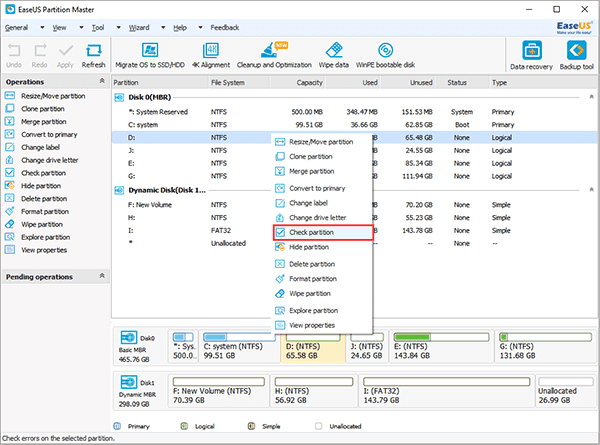Open the Help menu dropdown arrow
The image size is (600, 445).
tap(200, 28)
